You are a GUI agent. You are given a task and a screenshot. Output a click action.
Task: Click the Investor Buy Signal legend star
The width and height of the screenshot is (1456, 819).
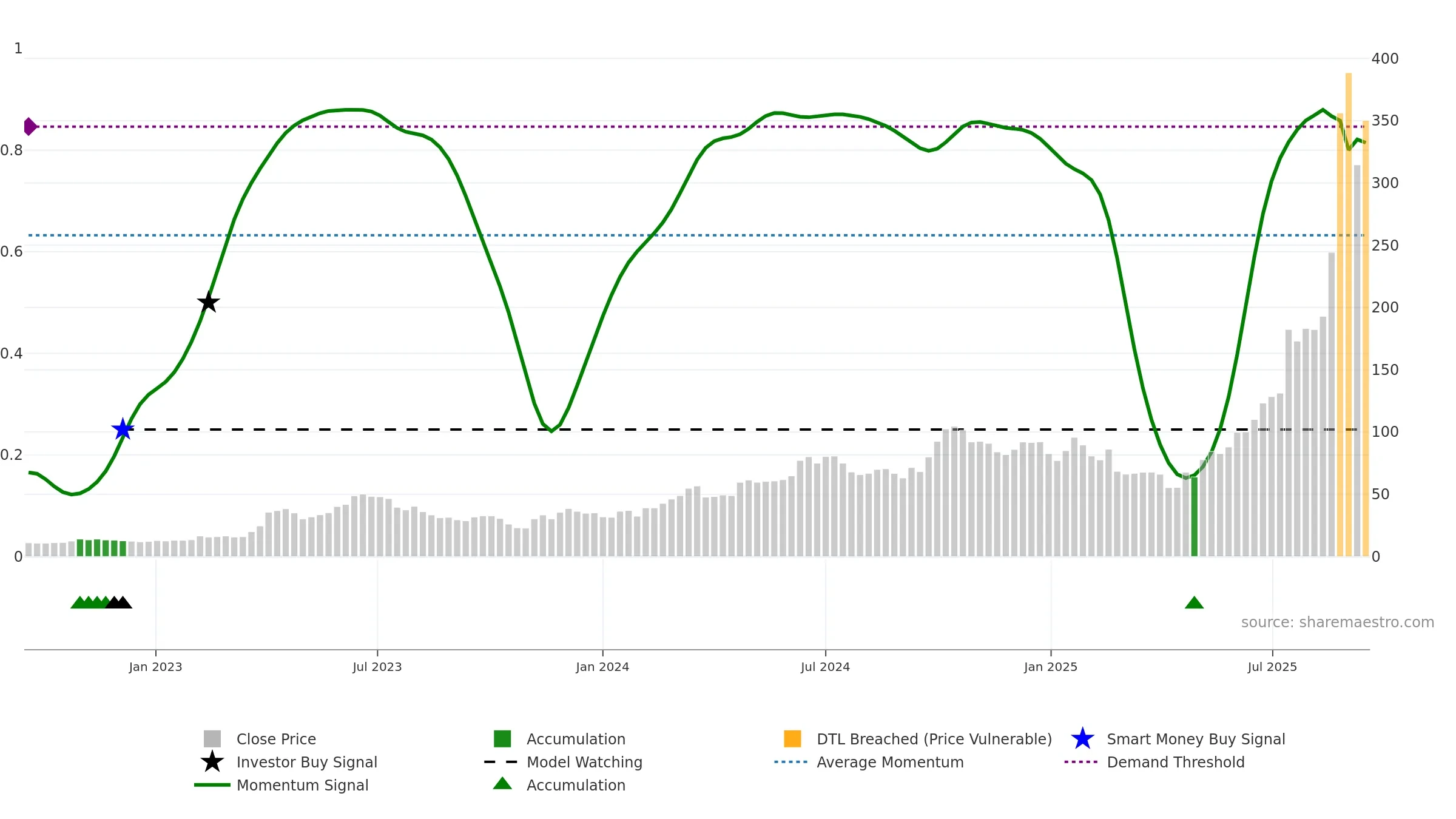[x=212, y=762]
